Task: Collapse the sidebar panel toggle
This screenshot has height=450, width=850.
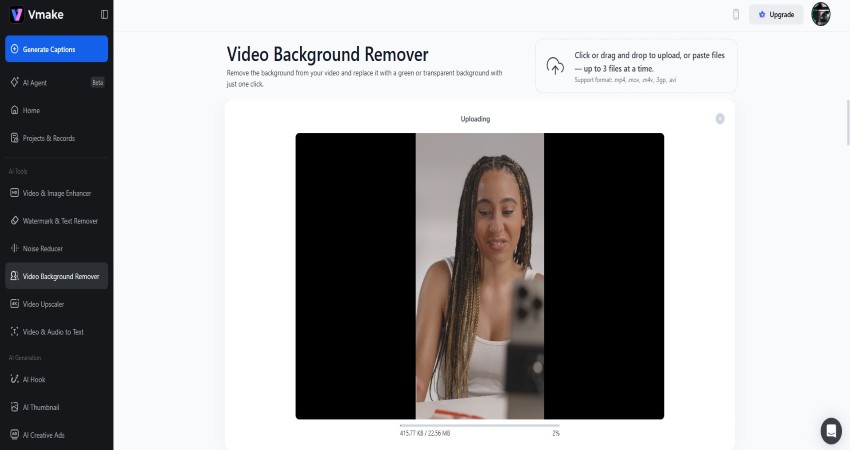Action: point(105,15)
